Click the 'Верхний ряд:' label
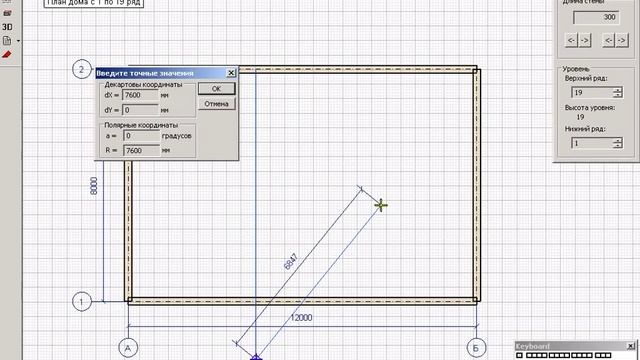Image resolution: width=640 pixels, height=360 pixels. click(x=586, y=78)
